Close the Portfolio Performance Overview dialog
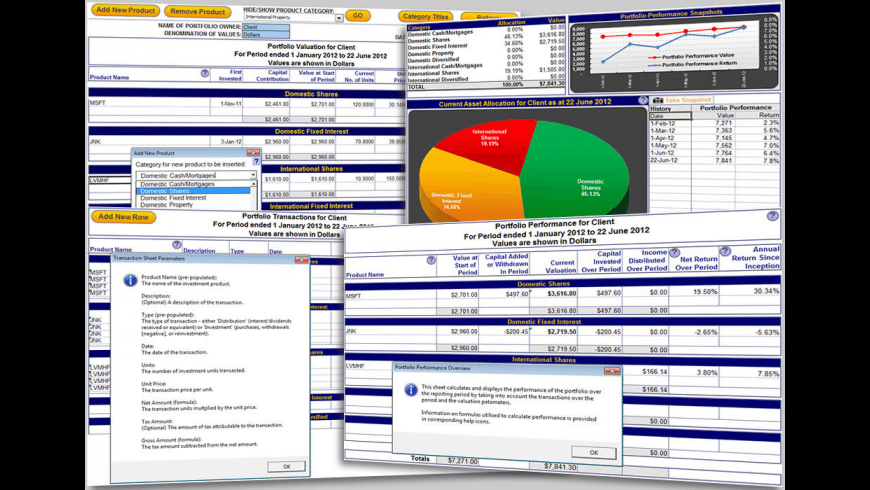870x490 pixels. [612, 371]
